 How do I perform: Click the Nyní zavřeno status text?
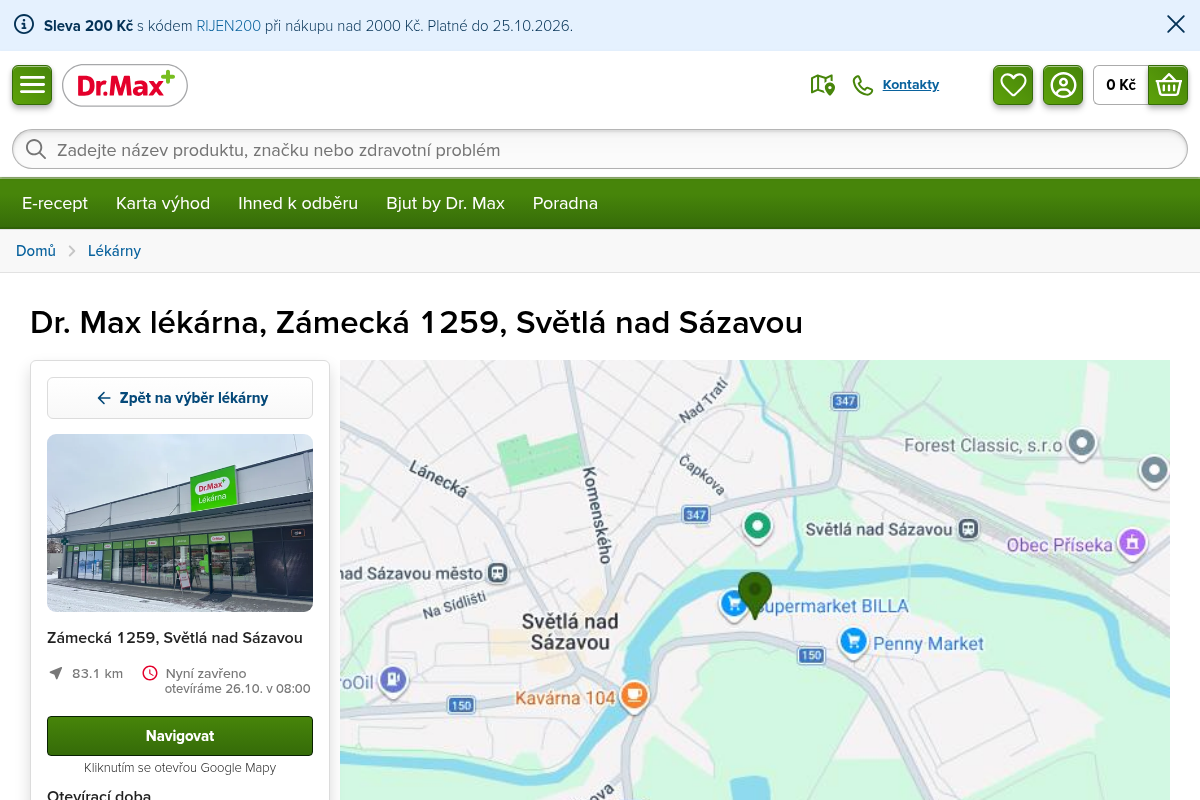pos(206,673)
